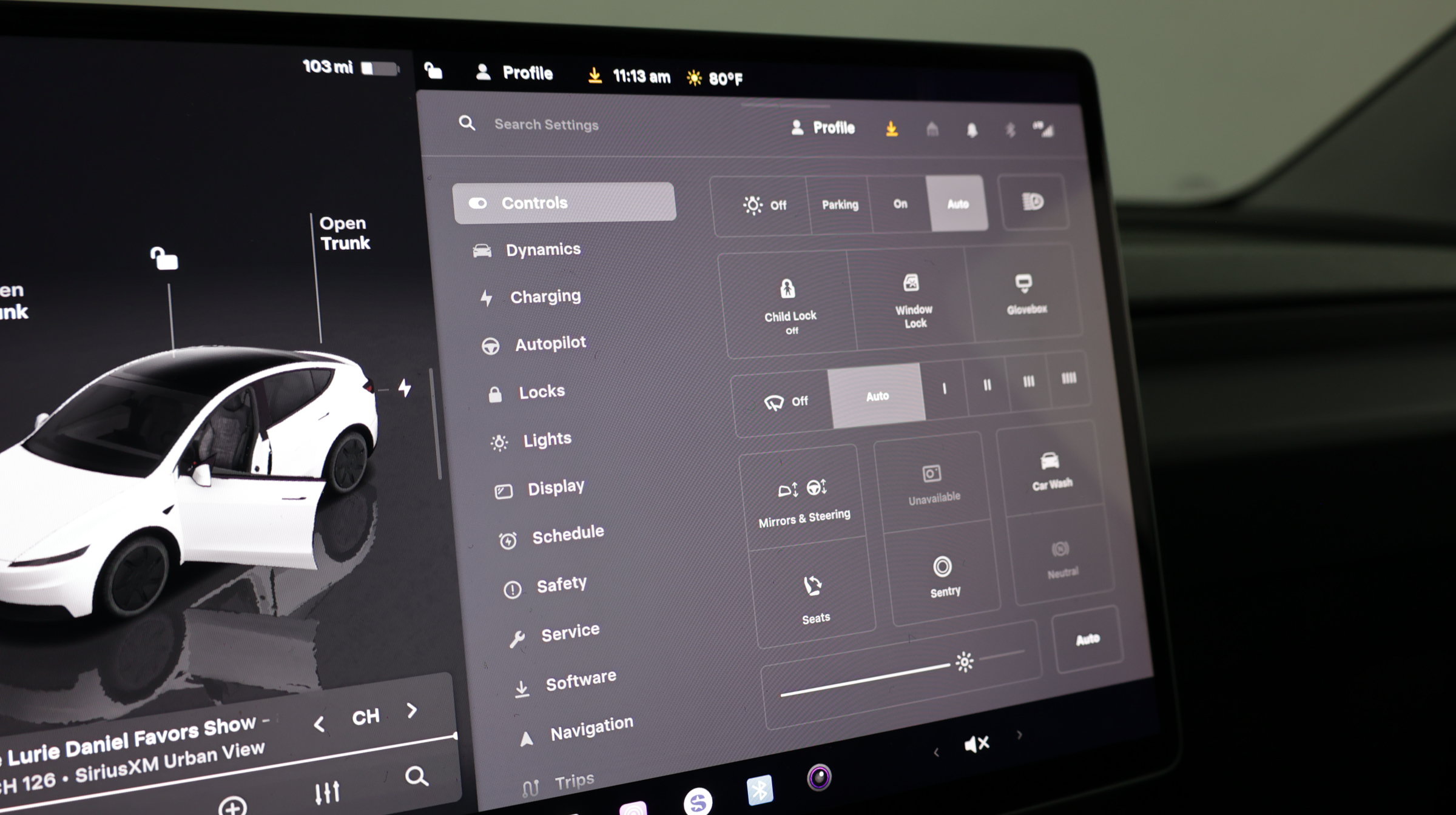Go to next channel with right chevron
The width and height of the screenshot is (1456, 815).
tap(412, 710)
